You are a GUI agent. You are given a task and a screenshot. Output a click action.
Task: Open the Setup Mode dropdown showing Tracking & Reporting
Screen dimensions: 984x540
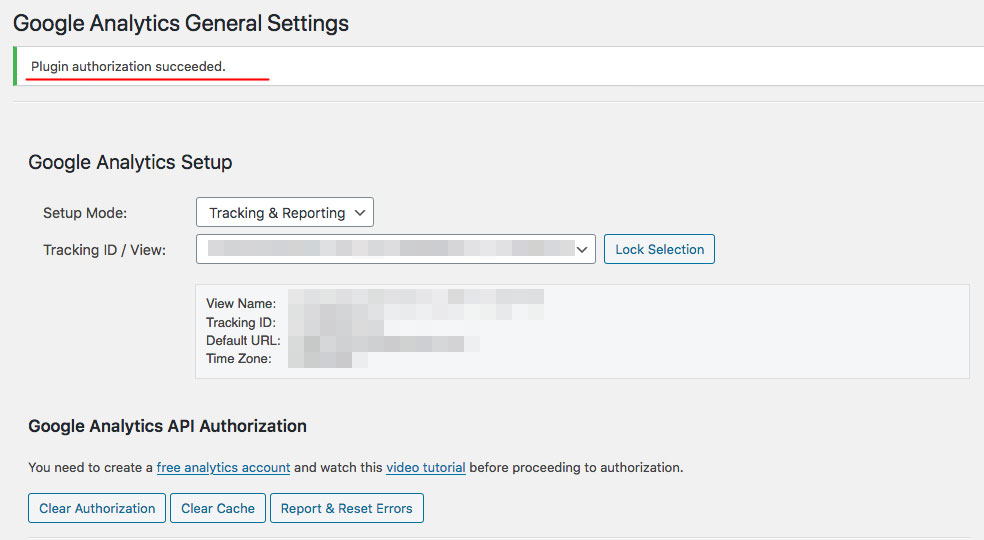[284, 212]
